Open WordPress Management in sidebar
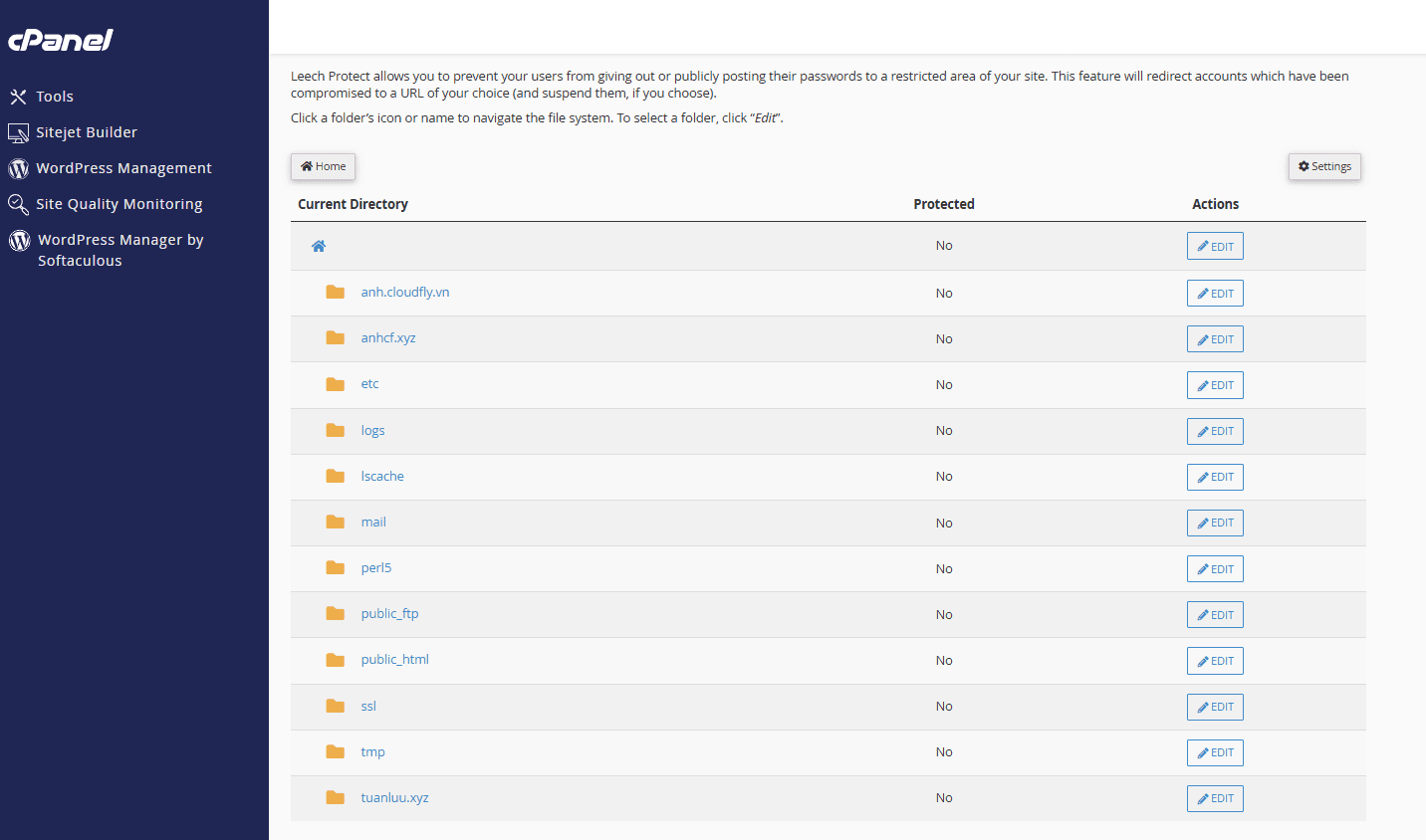The height and width of the screenshot is (840, 1426). pyautogui.click(x=123, y=168)
